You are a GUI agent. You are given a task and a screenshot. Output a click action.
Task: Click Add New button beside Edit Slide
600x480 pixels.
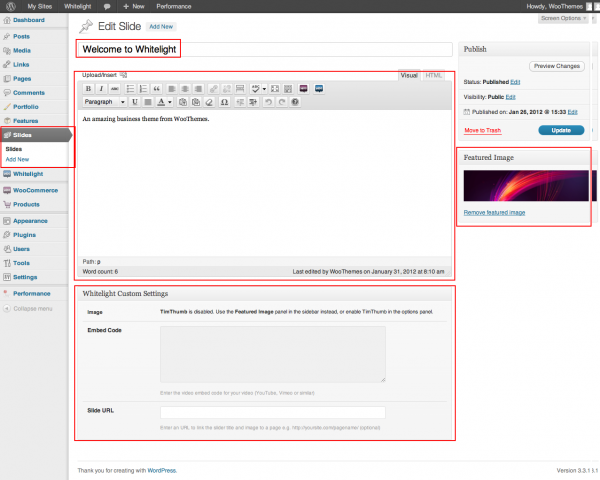(x=161, y=27)
